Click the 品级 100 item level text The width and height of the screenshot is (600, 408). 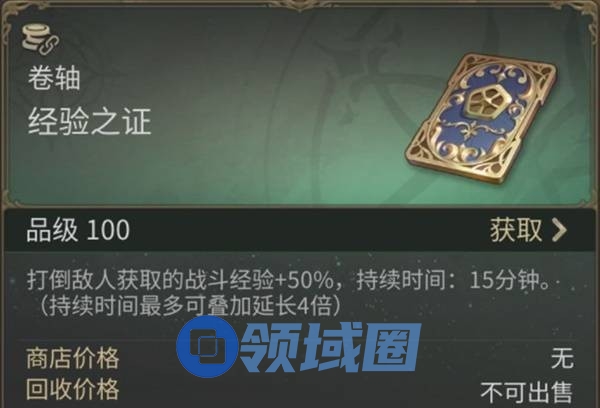click(78, 230)
